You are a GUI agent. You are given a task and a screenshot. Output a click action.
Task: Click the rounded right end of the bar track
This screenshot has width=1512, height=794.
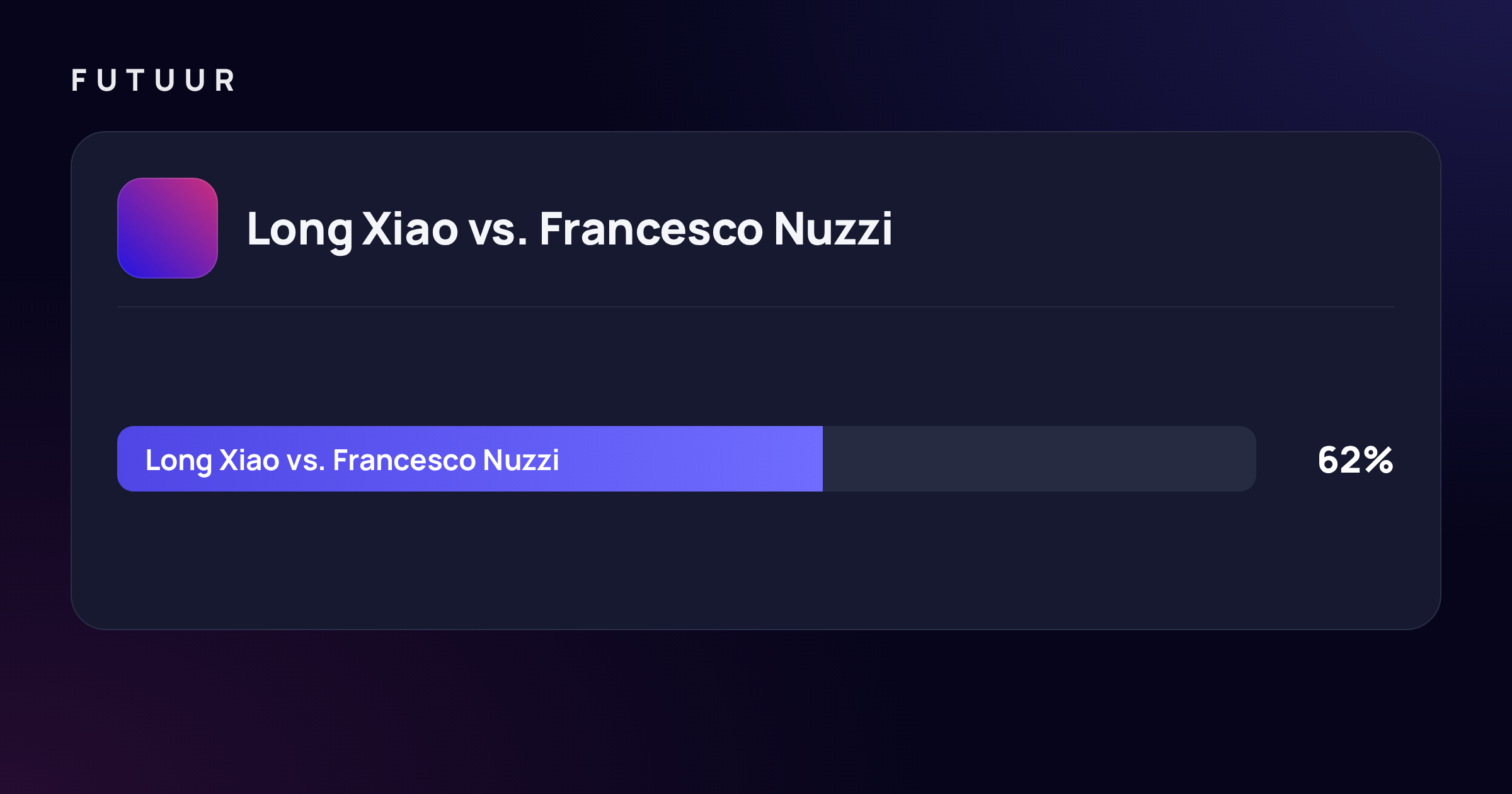click(x=1247, y=459)
